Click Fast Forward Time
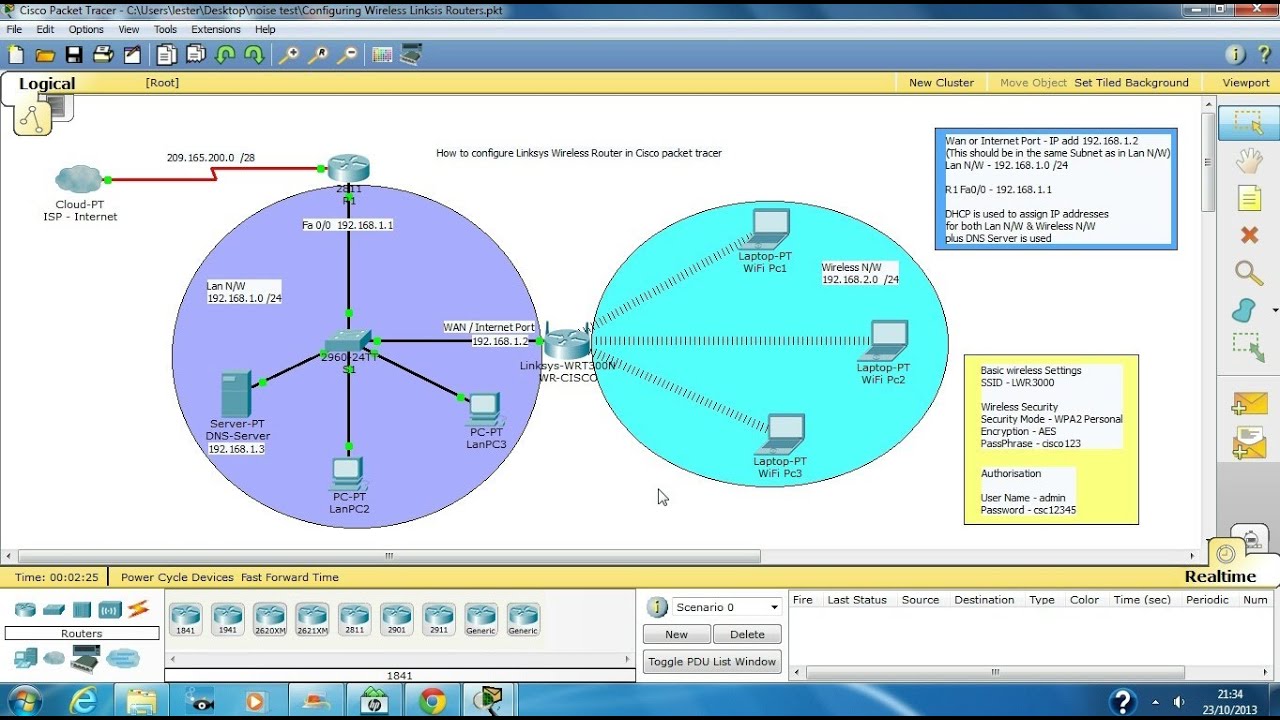Viewport: 1280px width, 720px height. (289, 577)
